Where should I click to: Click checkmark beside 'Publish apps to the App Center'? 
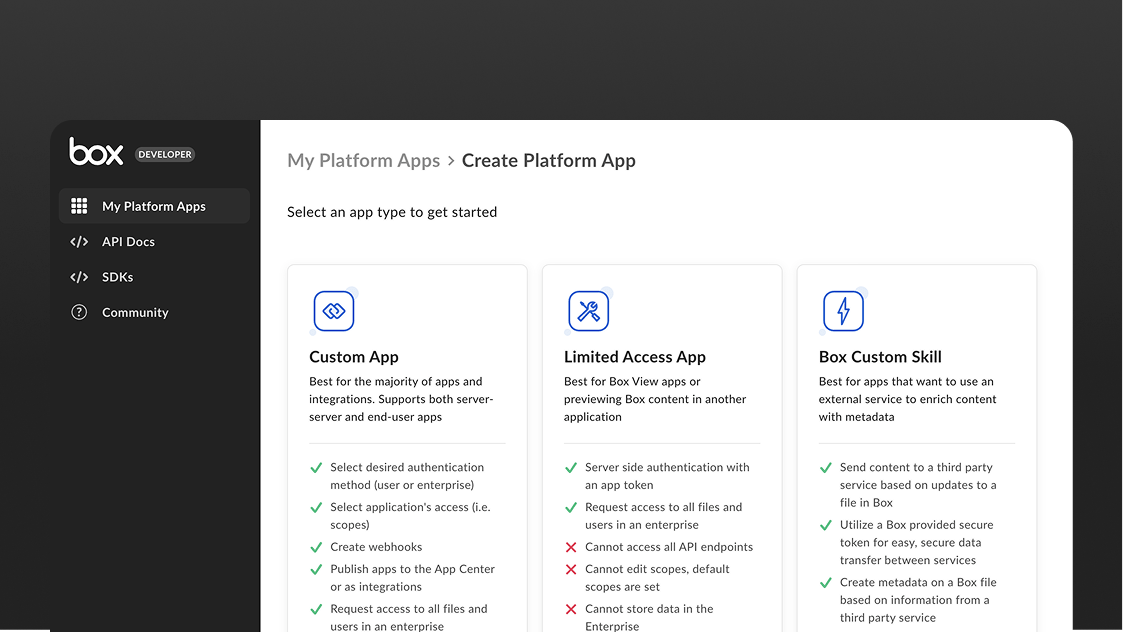tap(316, 570)
